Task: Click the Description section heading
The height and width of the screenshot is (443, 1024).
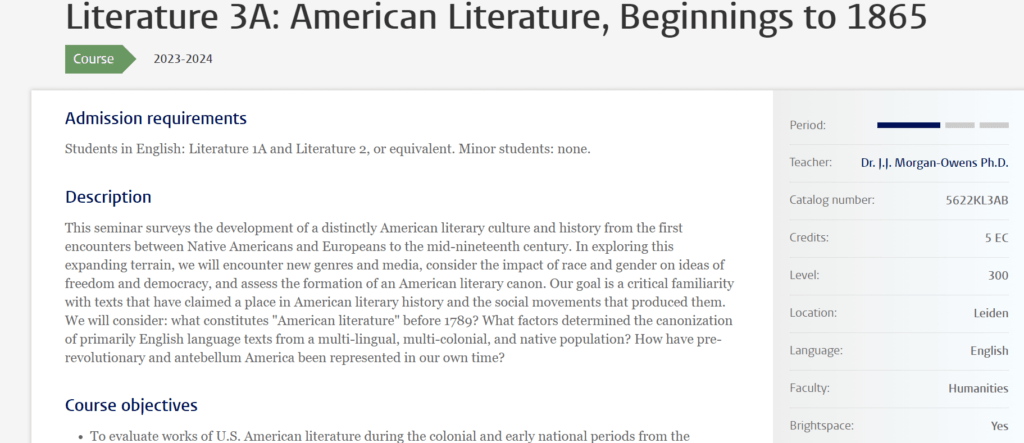Action: (108, 197)
